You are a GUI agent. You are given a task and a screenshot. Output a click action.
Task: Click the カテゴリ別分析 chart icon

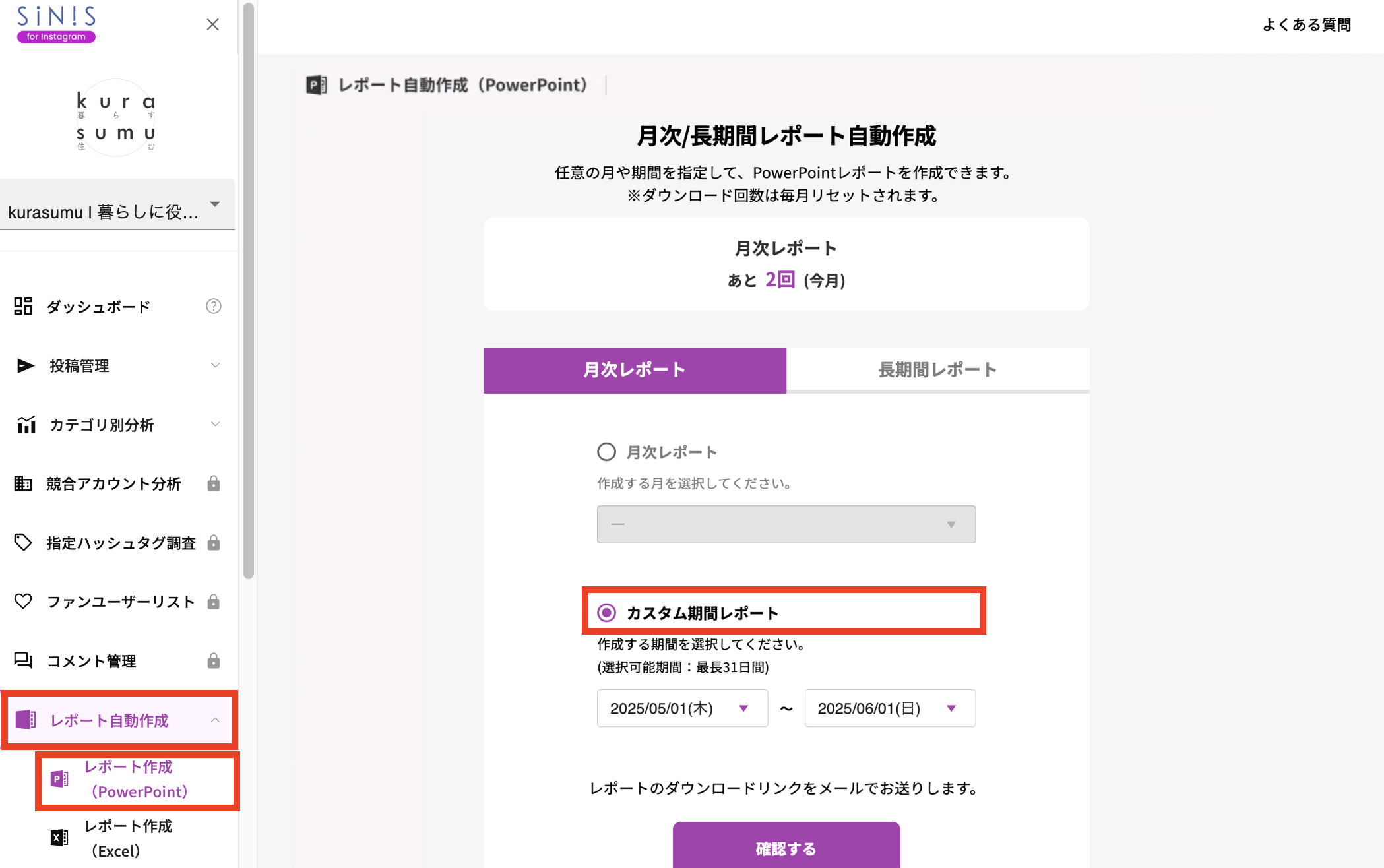click(24, 425)
